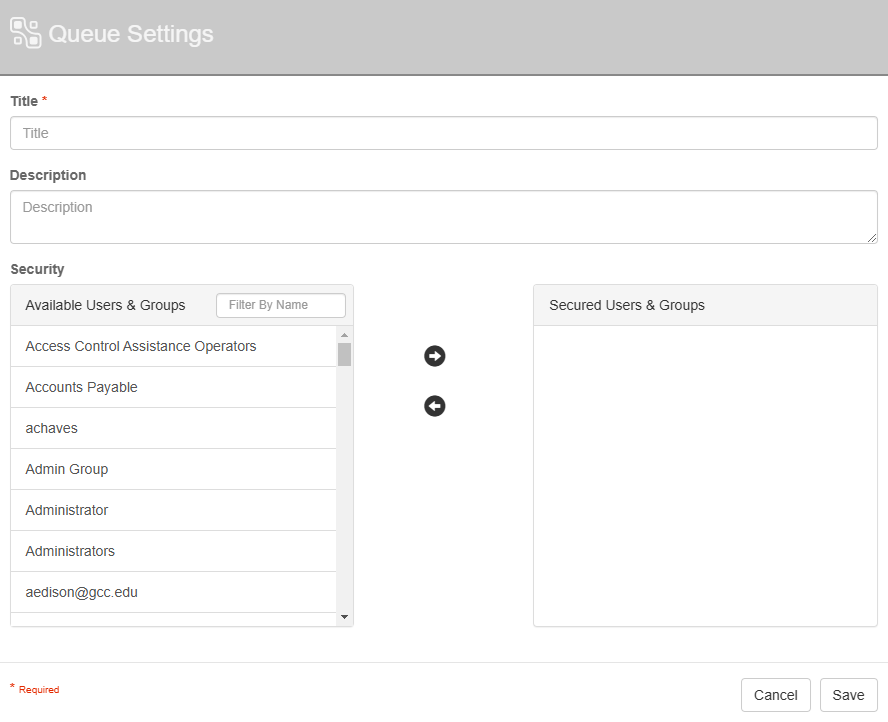Select the Administrators group entry
The image size is (888, 722).
point(70,551)
